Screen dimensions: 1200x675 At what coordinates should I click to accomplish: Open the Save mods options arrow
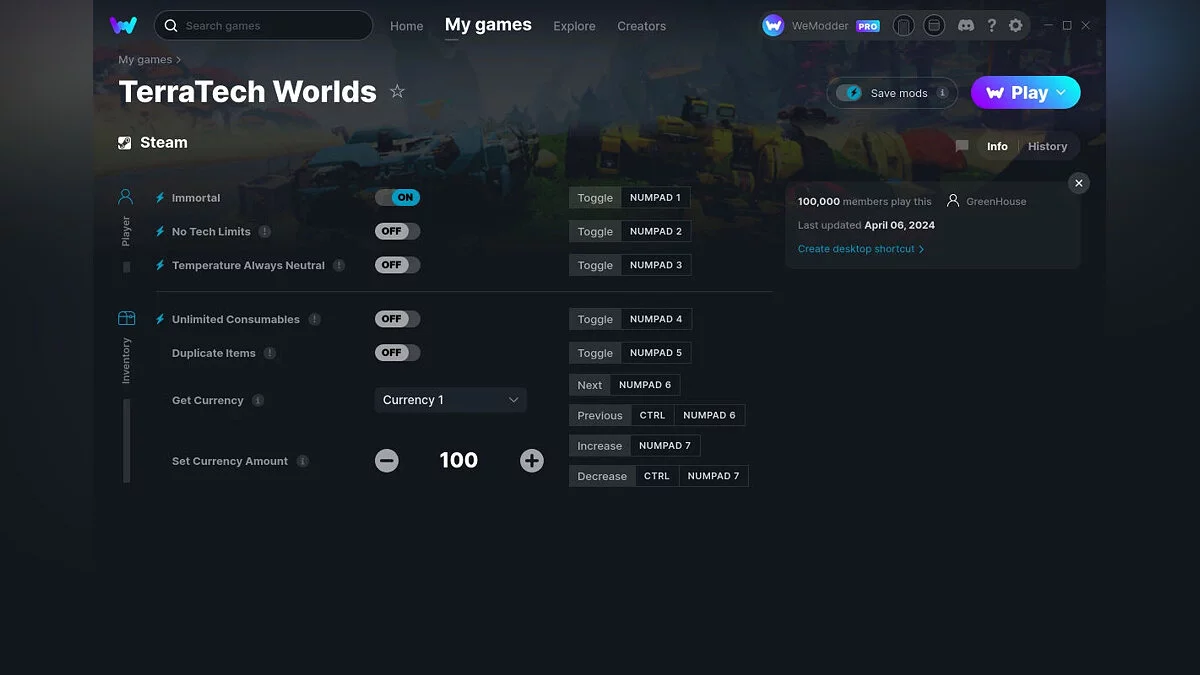(x=941, y=92)
